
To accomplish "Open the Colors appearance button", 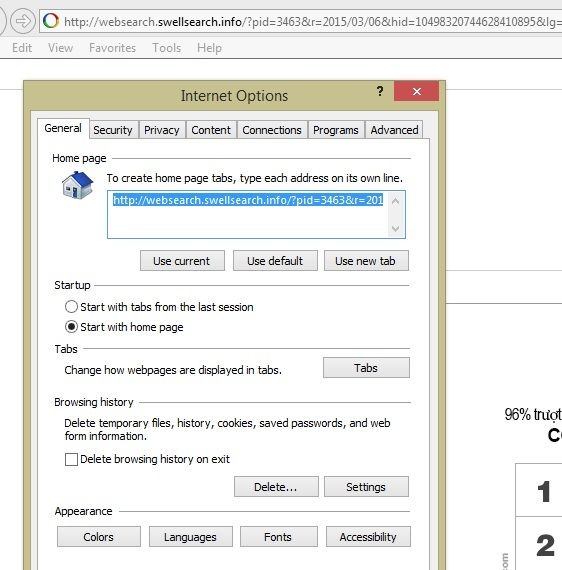I will [x=99, y=537].
